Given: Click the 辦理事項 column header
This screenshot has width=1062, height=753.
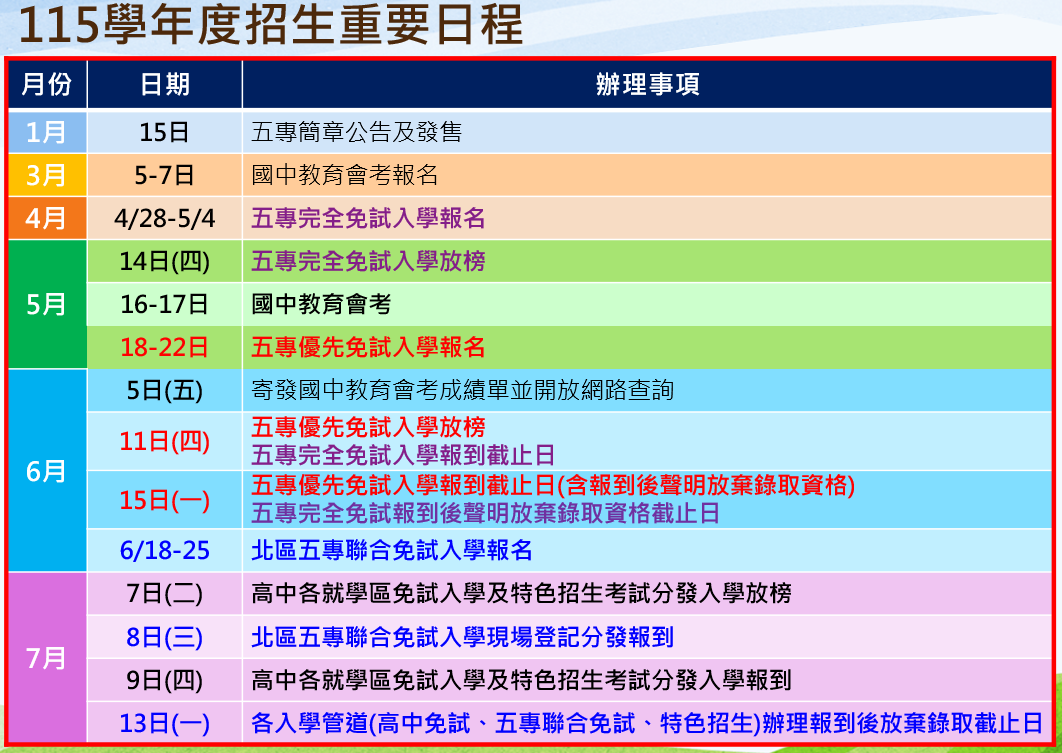Looking at the screenshot, I should [647, 85].
